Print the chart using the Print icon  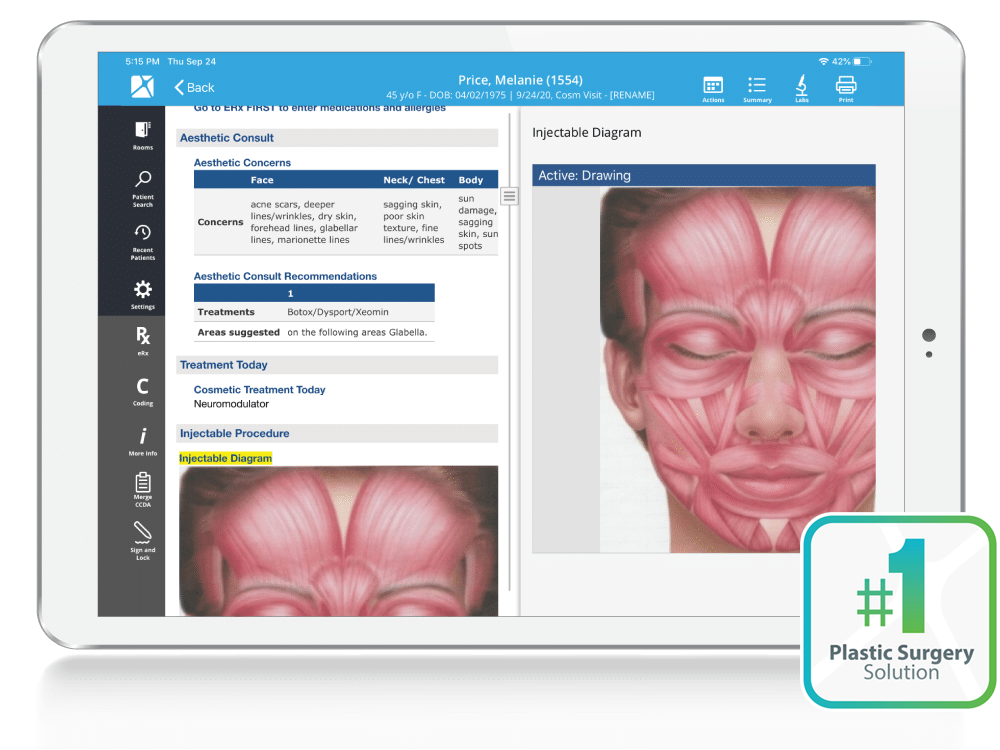click(x=845, y=85)
